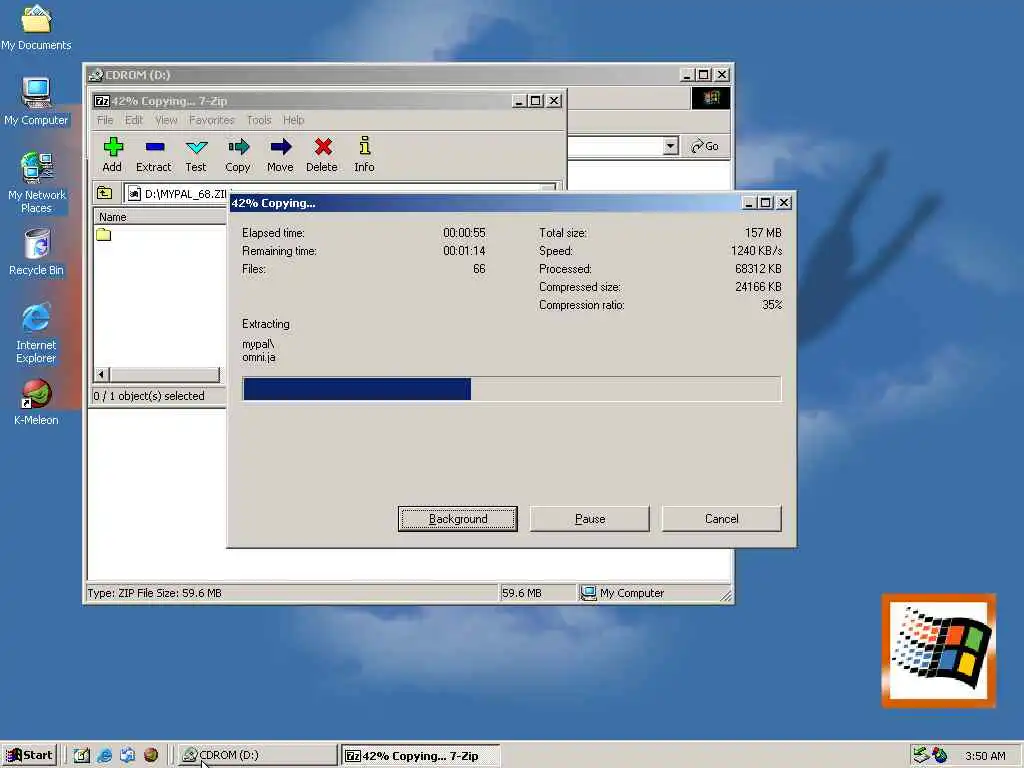Click the safely remove hardware tray icon
1024x768 pixels.
tap(921, 755)
